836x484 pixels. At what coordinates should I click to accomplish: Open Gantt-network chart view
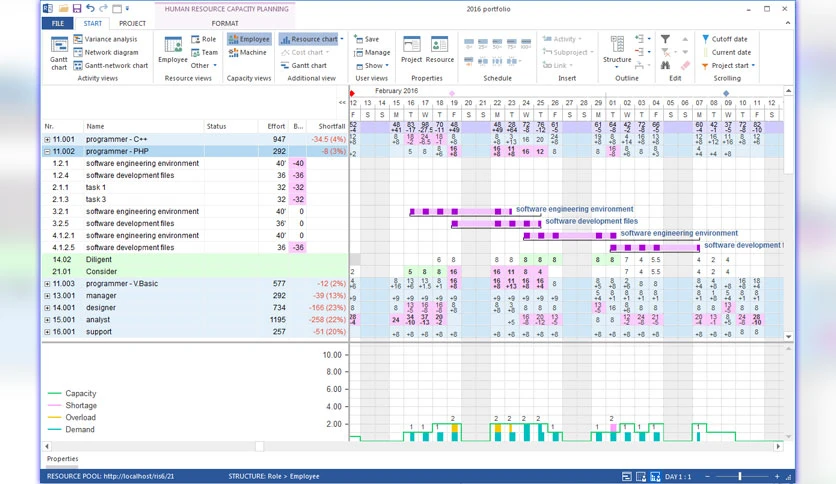[111, 66]
